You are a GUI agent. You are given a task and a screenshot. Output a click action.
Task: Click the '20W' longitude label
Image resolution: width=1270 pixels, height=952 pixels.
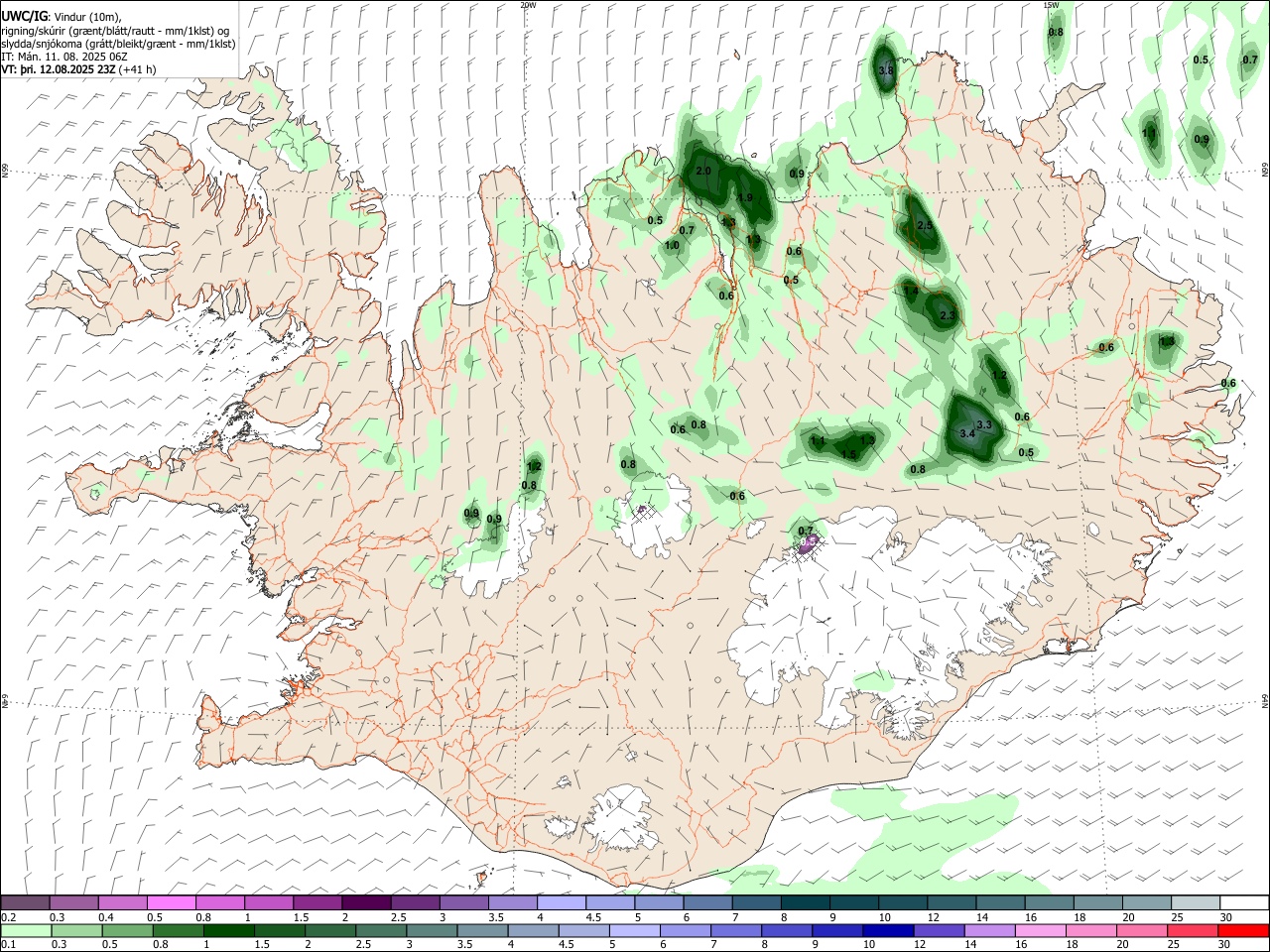[528, 5]
